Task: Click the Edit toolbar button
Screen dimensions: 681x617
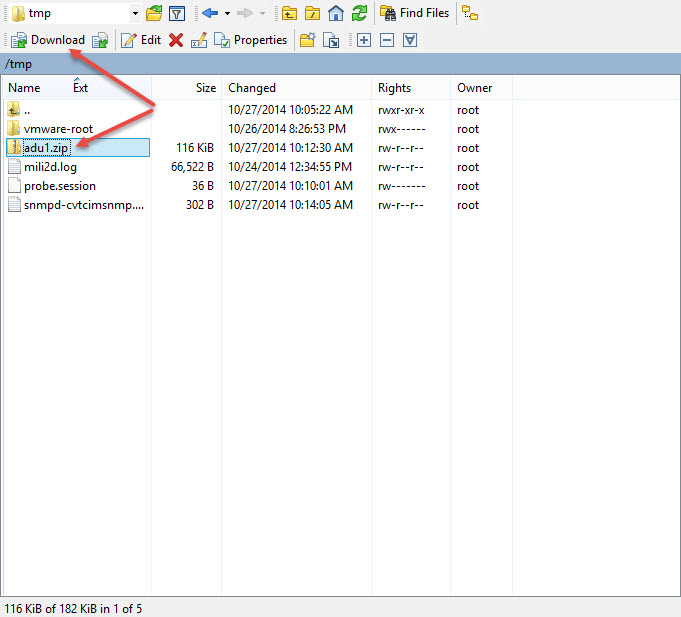Action: 141,40
